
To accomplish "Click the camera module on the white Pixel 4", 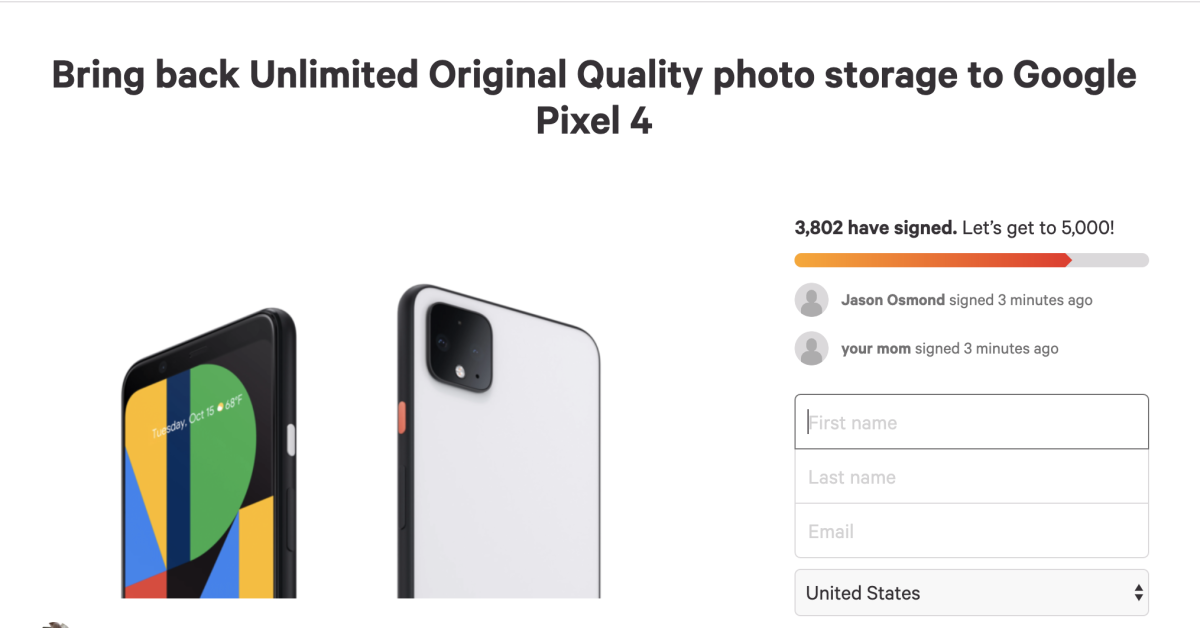I will click(x=459, y=346).
